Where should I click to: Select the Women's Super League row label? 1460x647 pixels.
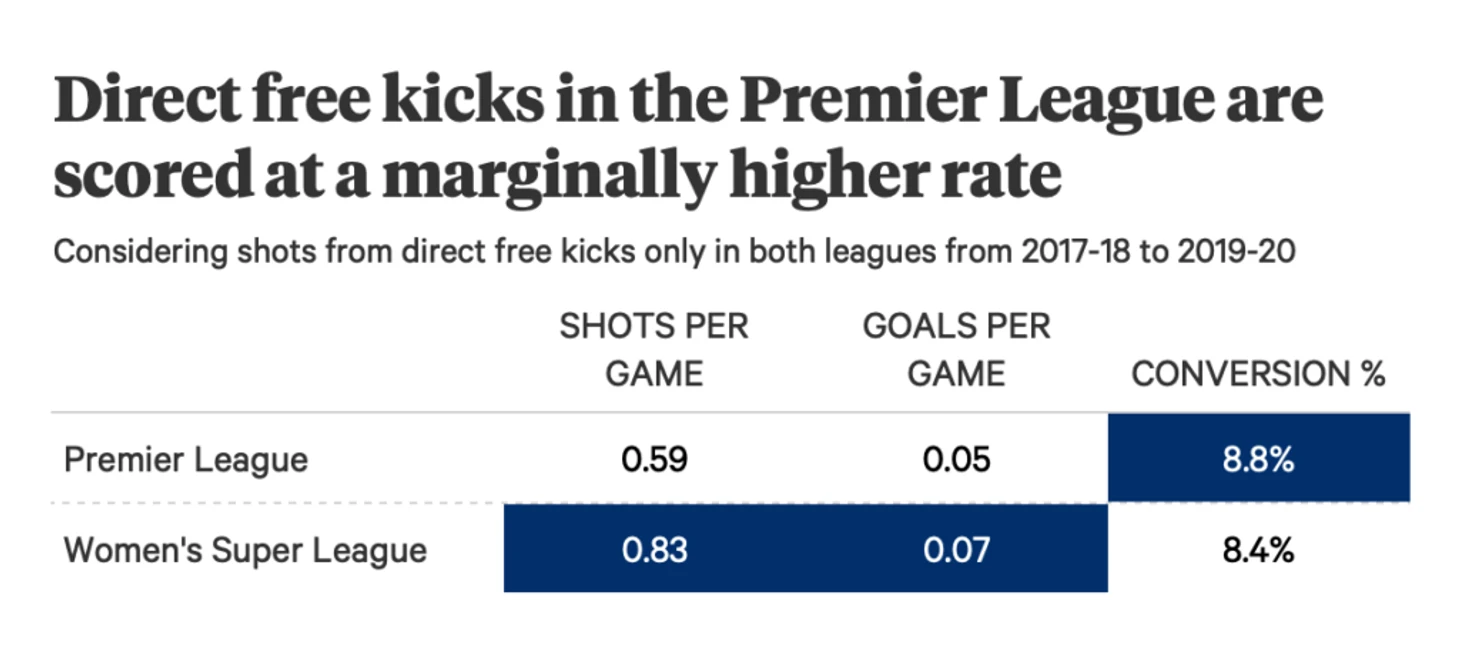(245, 550)
